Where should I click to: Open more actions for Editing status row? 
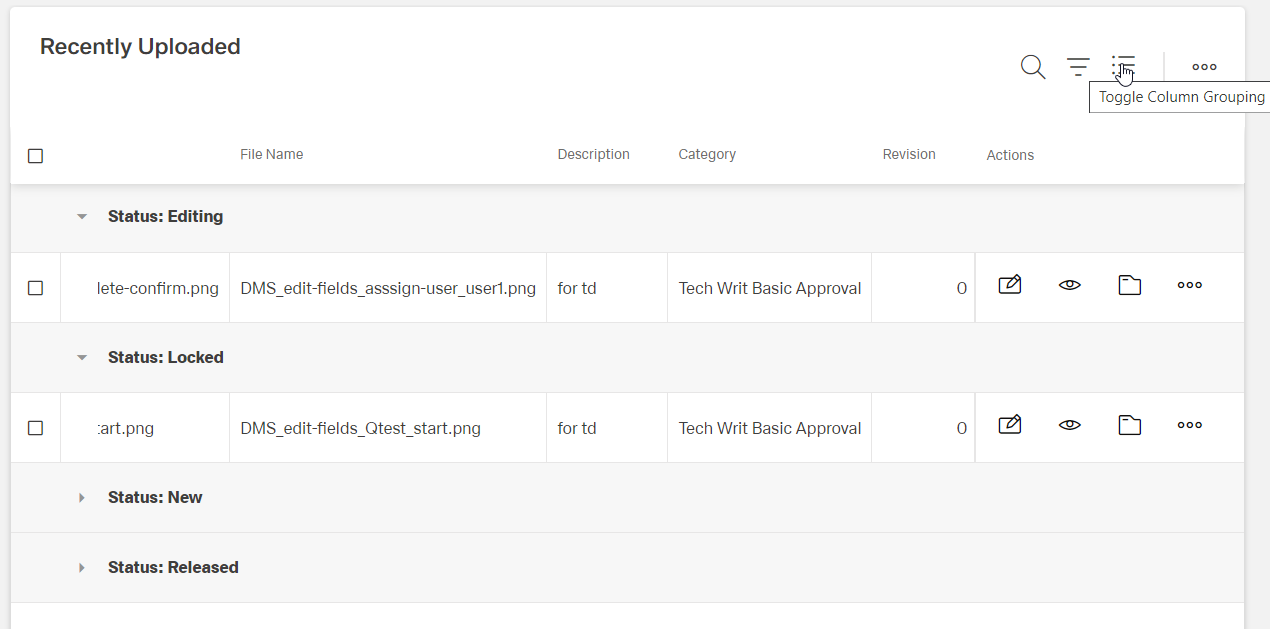tap(1189, 285)
